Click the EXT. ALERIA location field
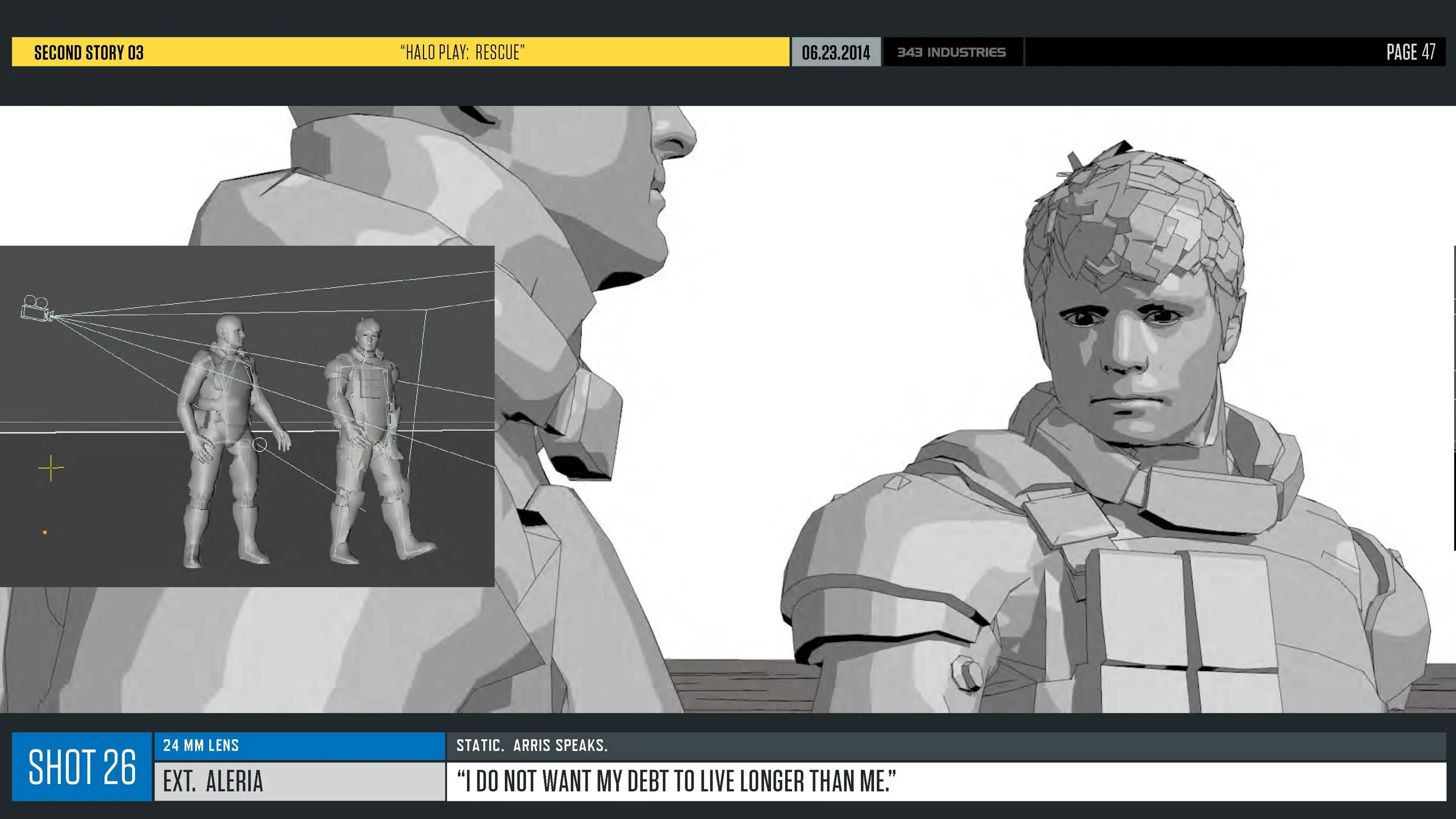The image size is (1456, 819). 299,781
